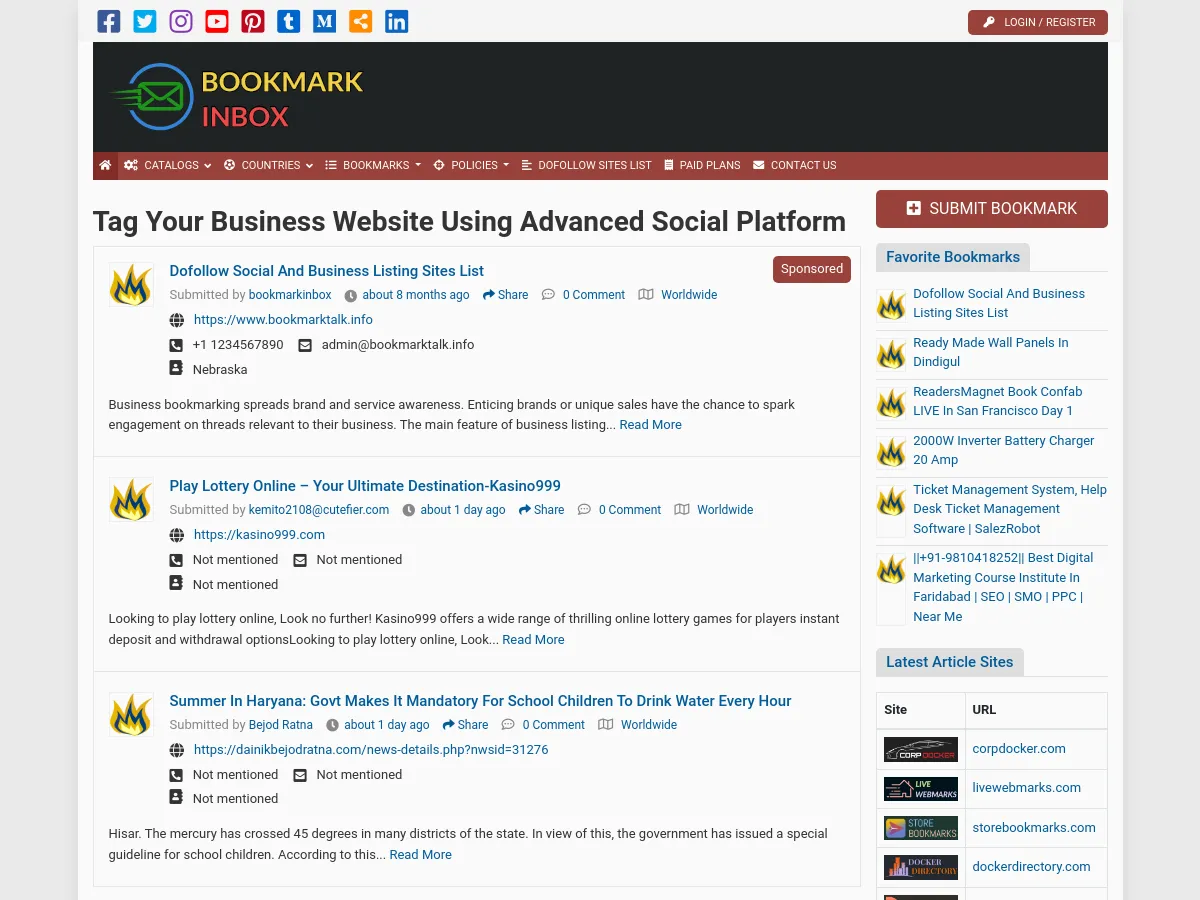Click the Login / Register button
This screenshot has height=900, width=1200.
tap(1038, 22)
